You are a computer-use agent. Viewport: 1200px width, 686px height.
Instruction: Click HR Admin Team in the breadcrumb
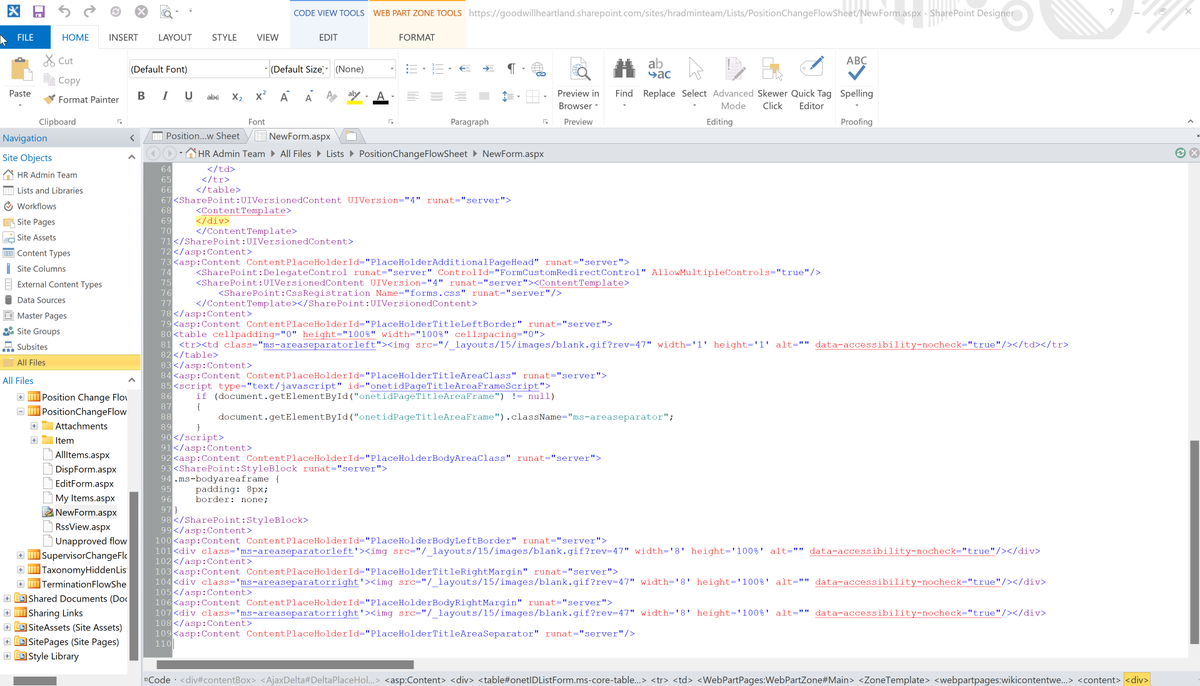232,154
